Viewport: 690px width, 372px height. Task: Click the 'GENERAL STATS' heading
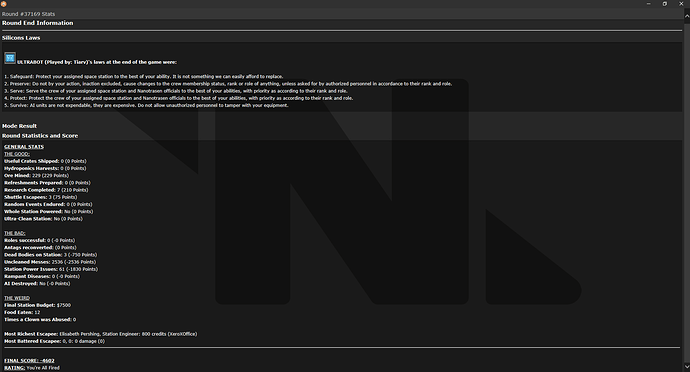click(24, 147)
